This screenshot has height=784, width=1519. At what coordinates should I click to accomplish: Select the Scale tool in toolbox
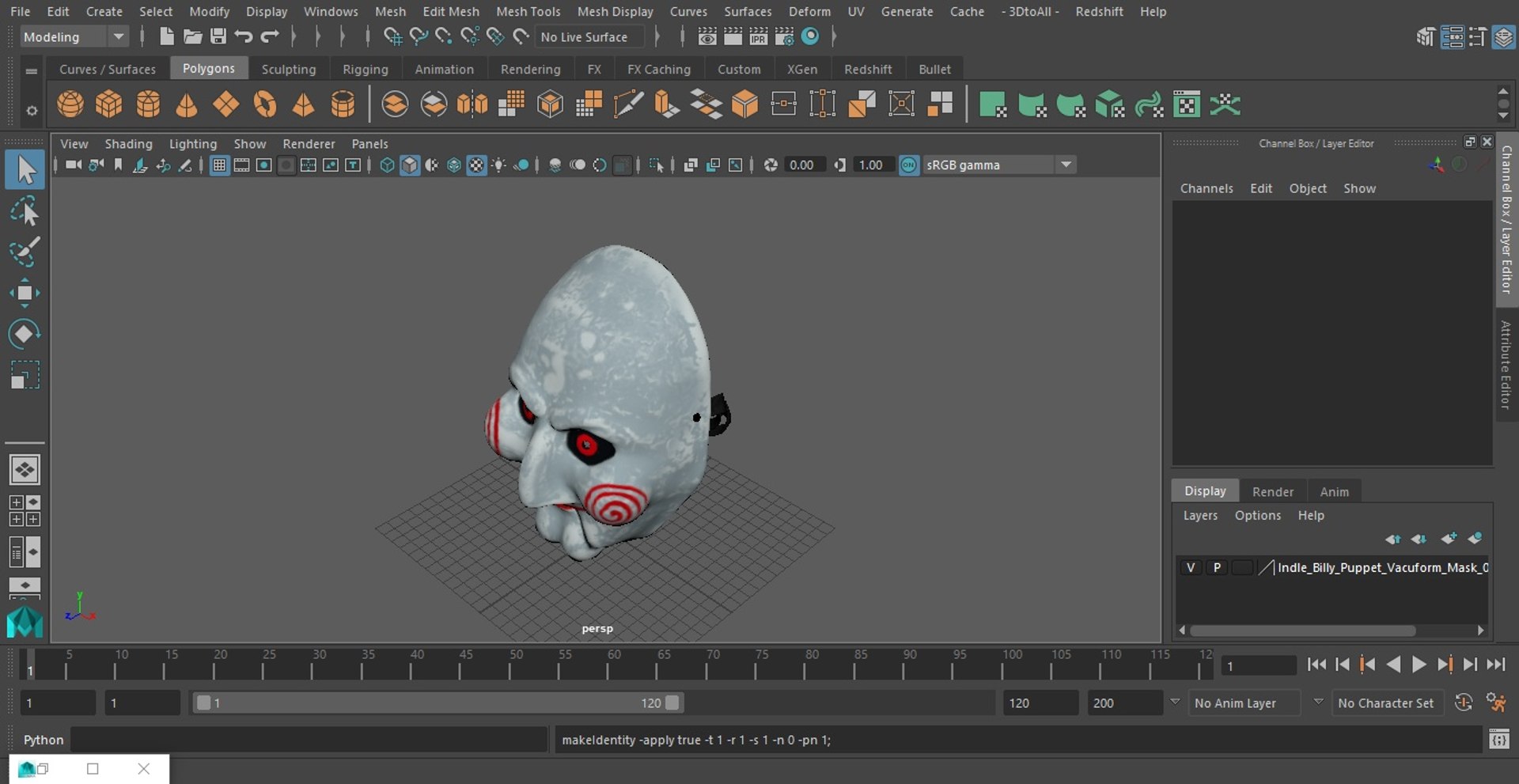coord(25,375)
